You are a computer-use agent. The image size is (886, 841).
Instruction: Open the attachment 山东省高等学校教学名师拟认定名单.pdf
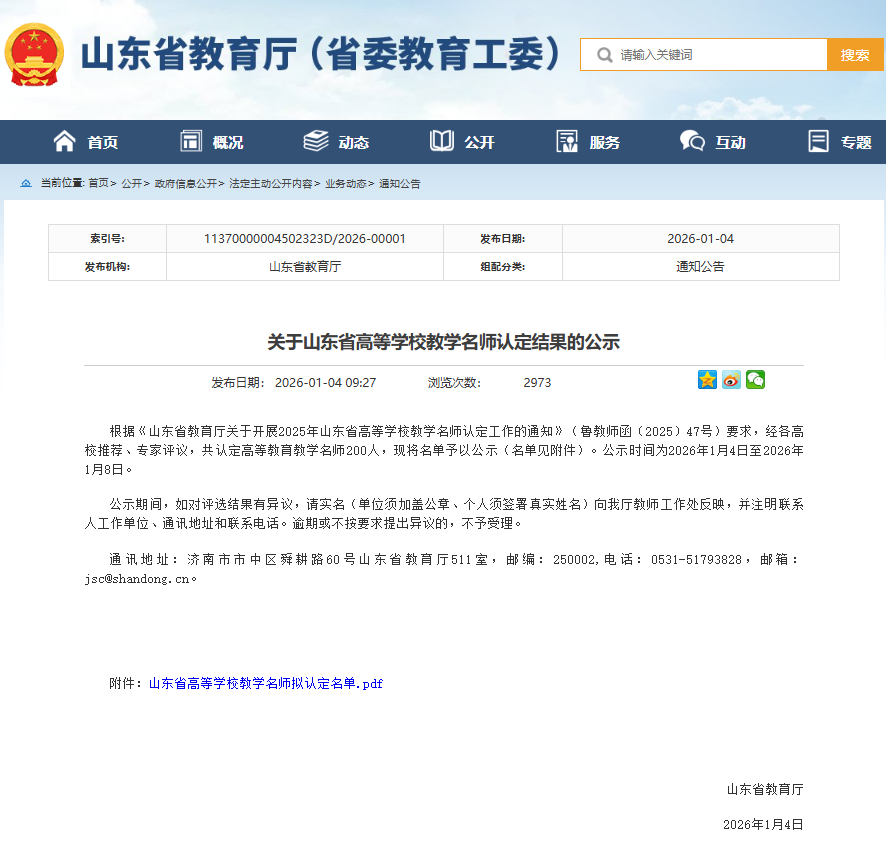coord(266,684)
